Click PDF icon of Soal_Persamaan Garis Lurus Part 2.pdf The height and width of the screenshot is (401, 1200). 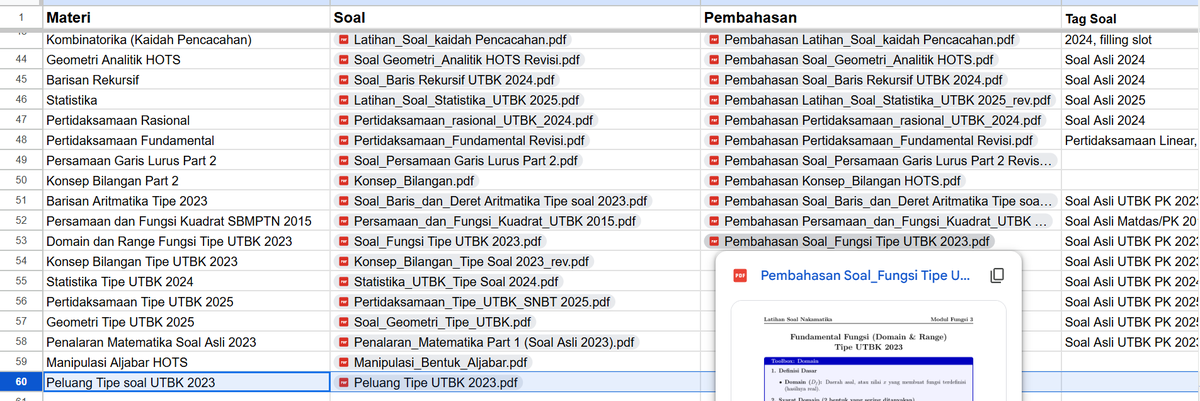coord(343,161)
